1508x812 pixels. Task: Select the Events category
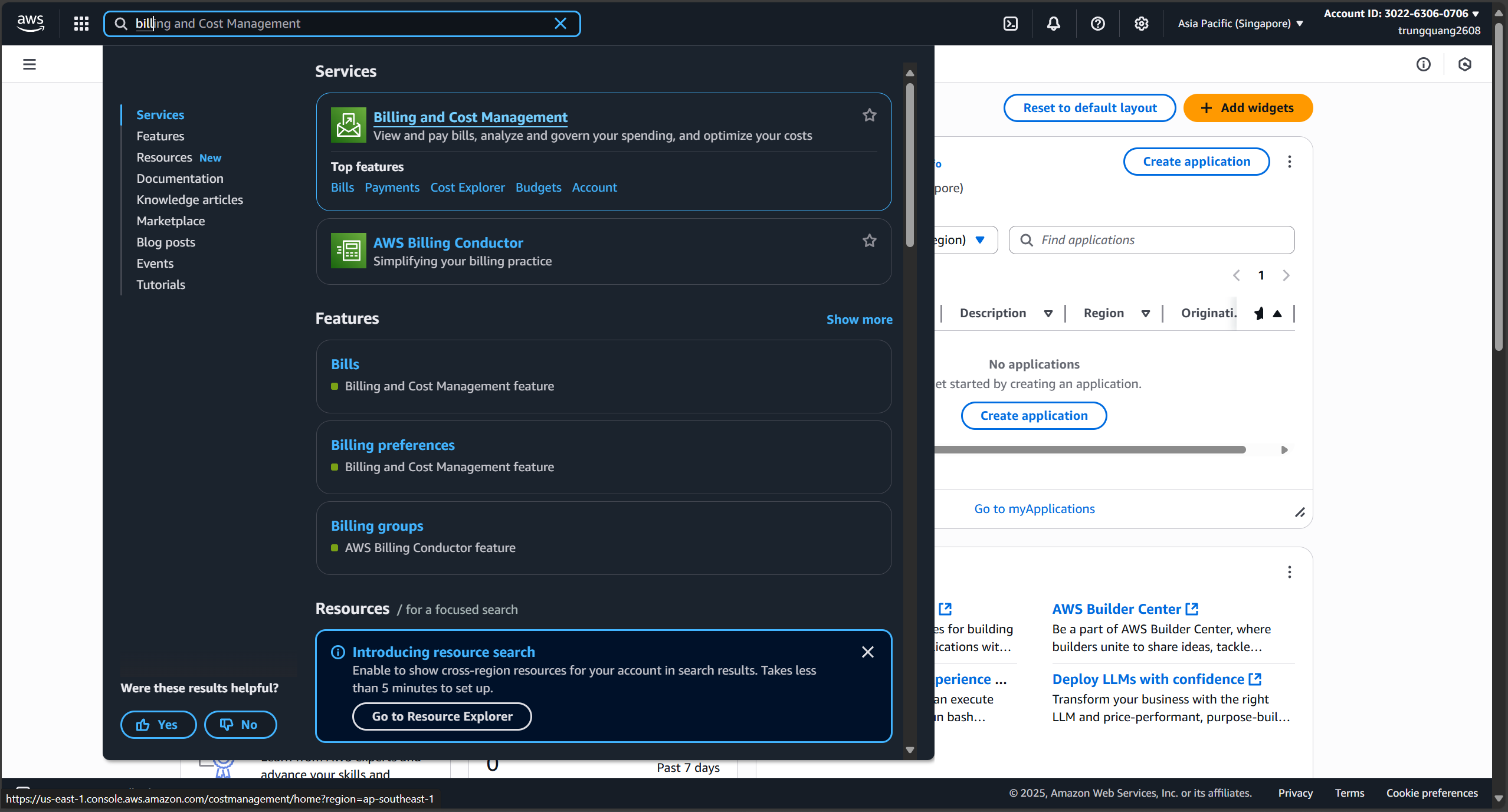click(x=155, y=264)
